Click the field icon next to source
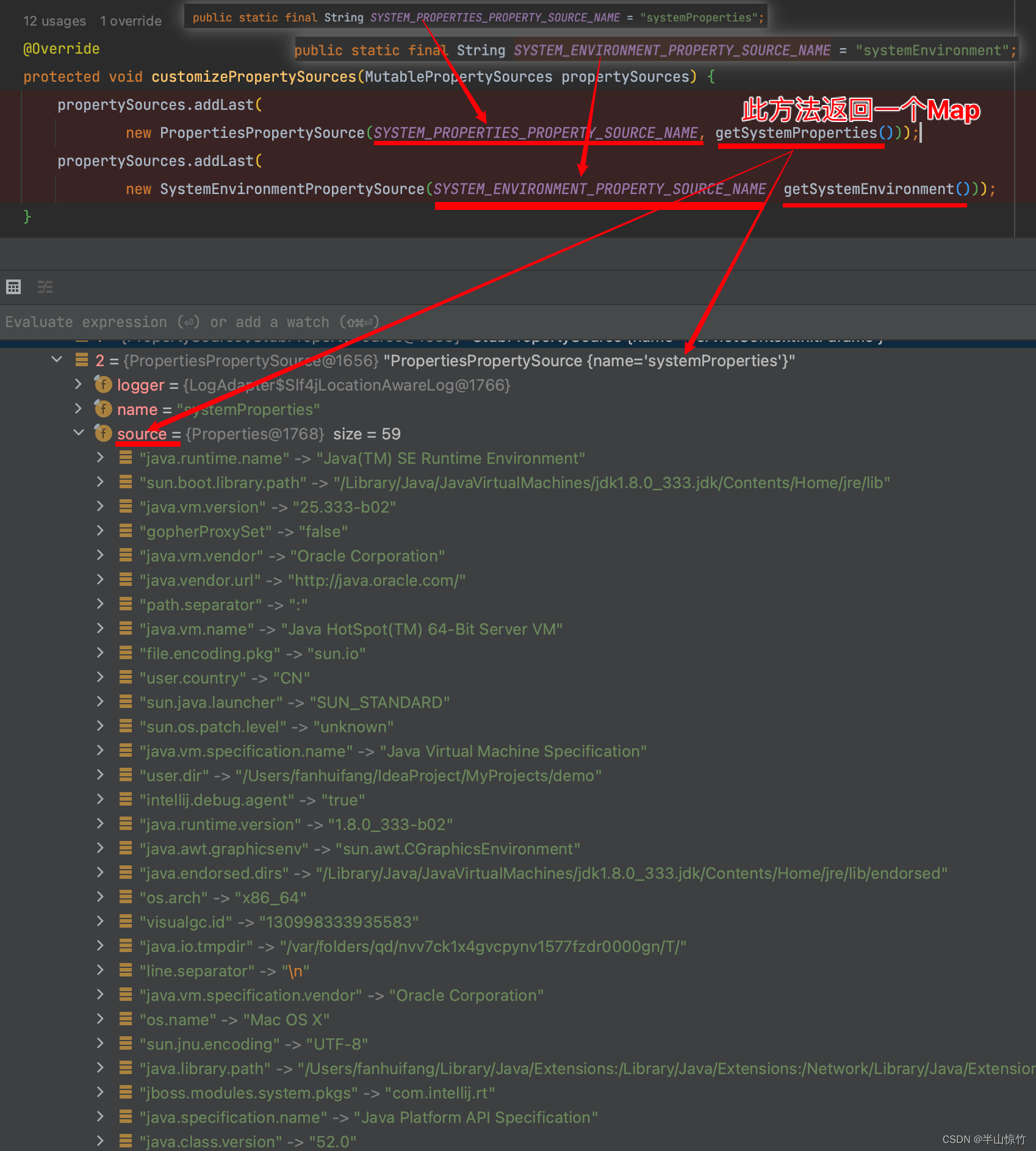This screenshot has width=1036, height=1151. tap(103, 433)
